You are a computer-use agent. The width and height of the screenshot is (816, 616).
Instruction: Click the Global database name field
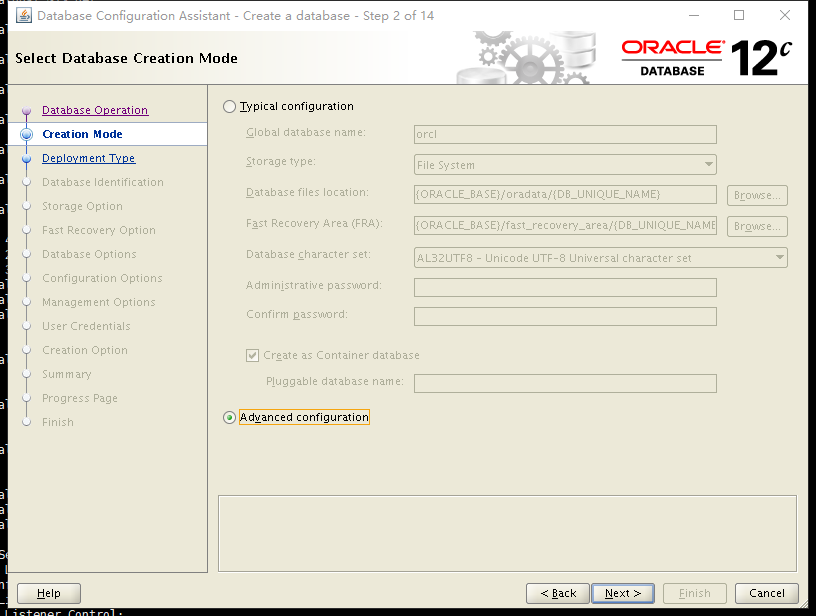click(565, 134)
